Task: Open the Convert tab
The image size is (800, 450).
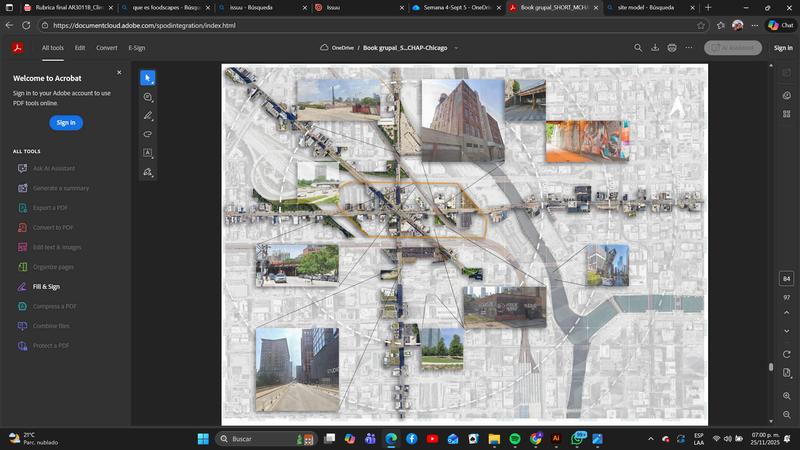Action: [x=106, y=47]
